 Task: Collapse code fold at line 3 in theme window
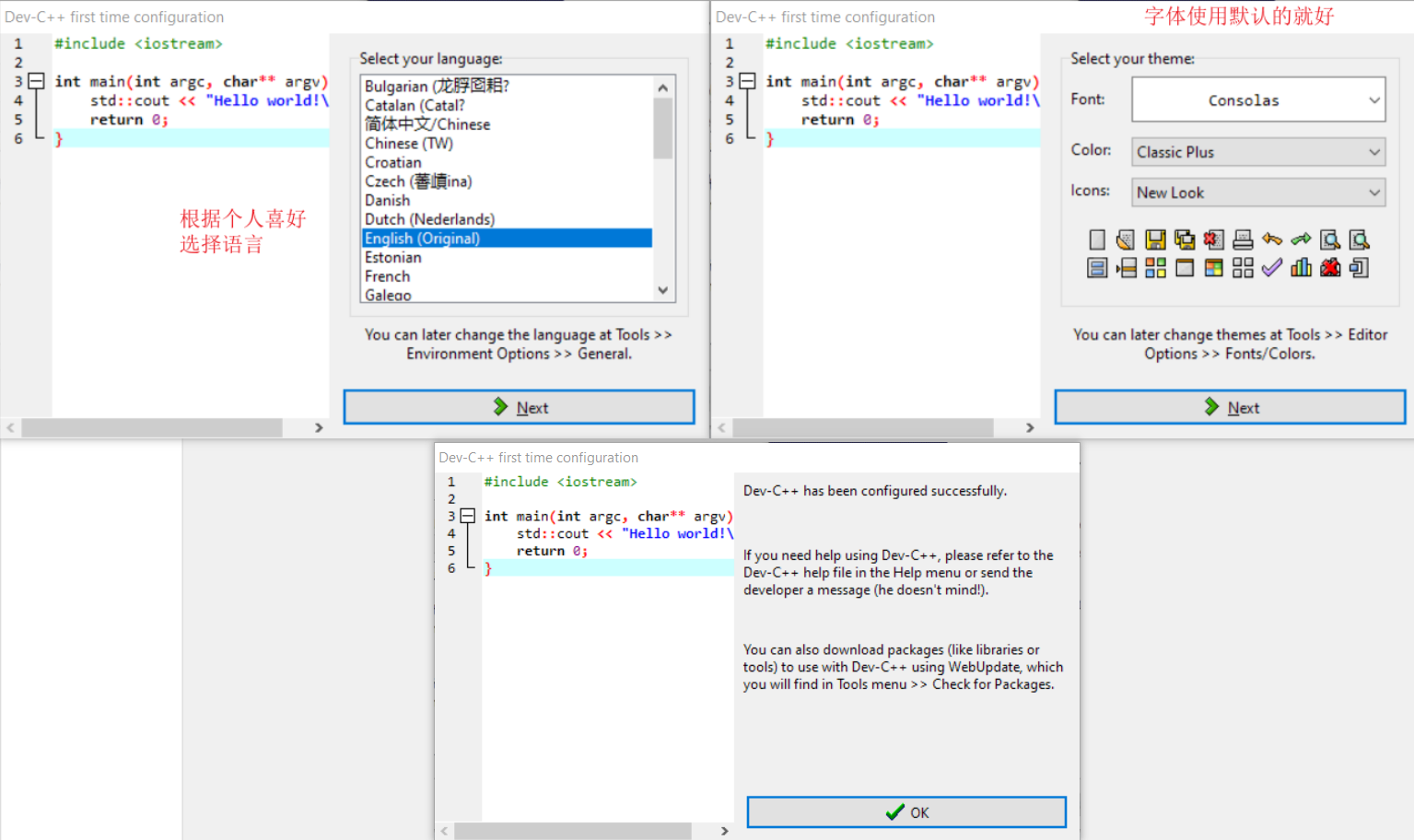coord(747,81)
